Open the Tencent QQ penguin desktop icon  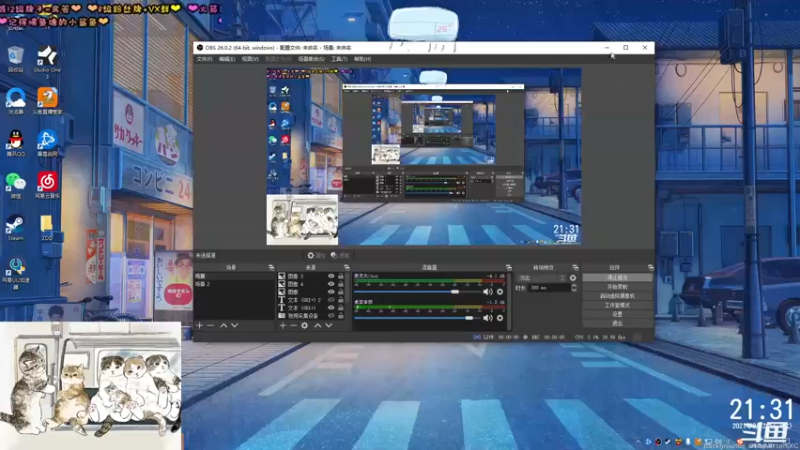tap(16, 142)
